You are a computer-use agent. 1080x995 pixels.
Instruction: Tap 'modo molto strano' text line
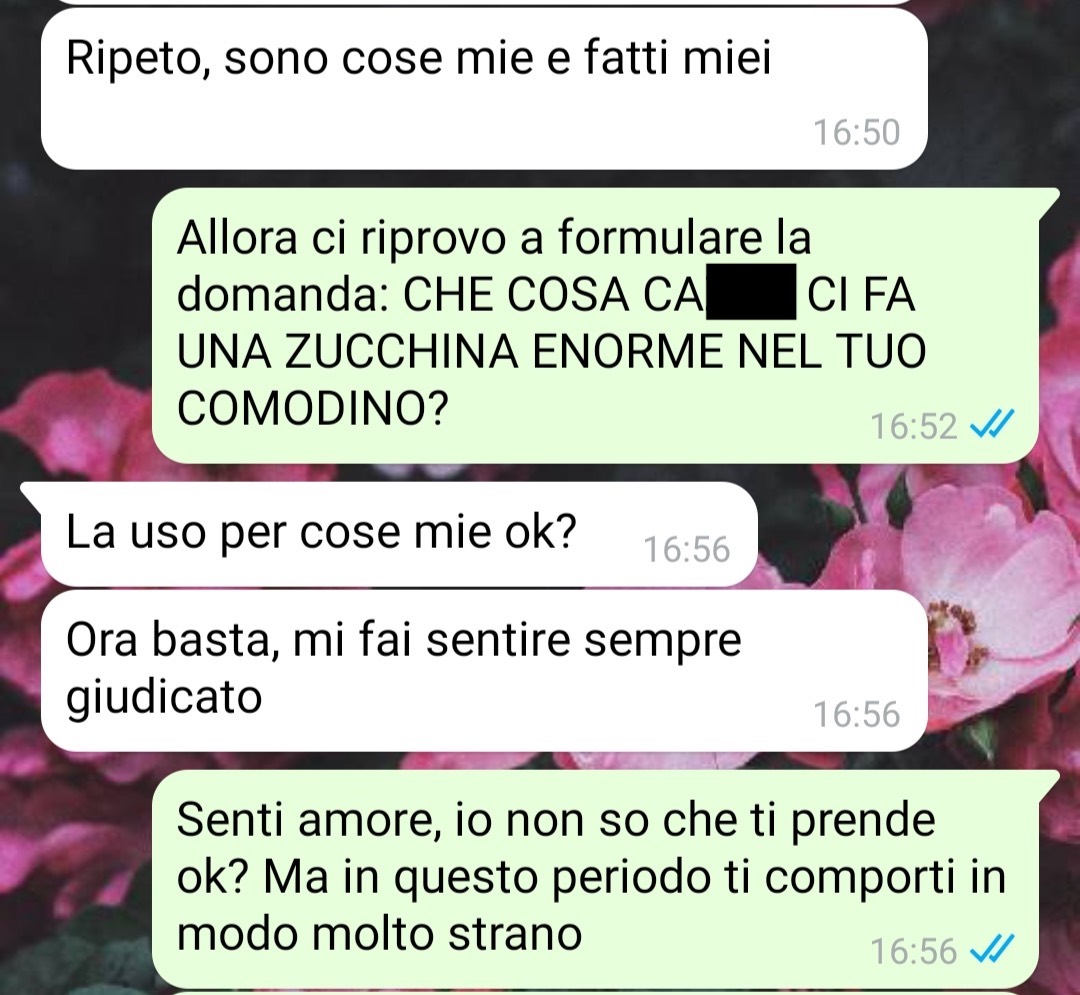380,934
